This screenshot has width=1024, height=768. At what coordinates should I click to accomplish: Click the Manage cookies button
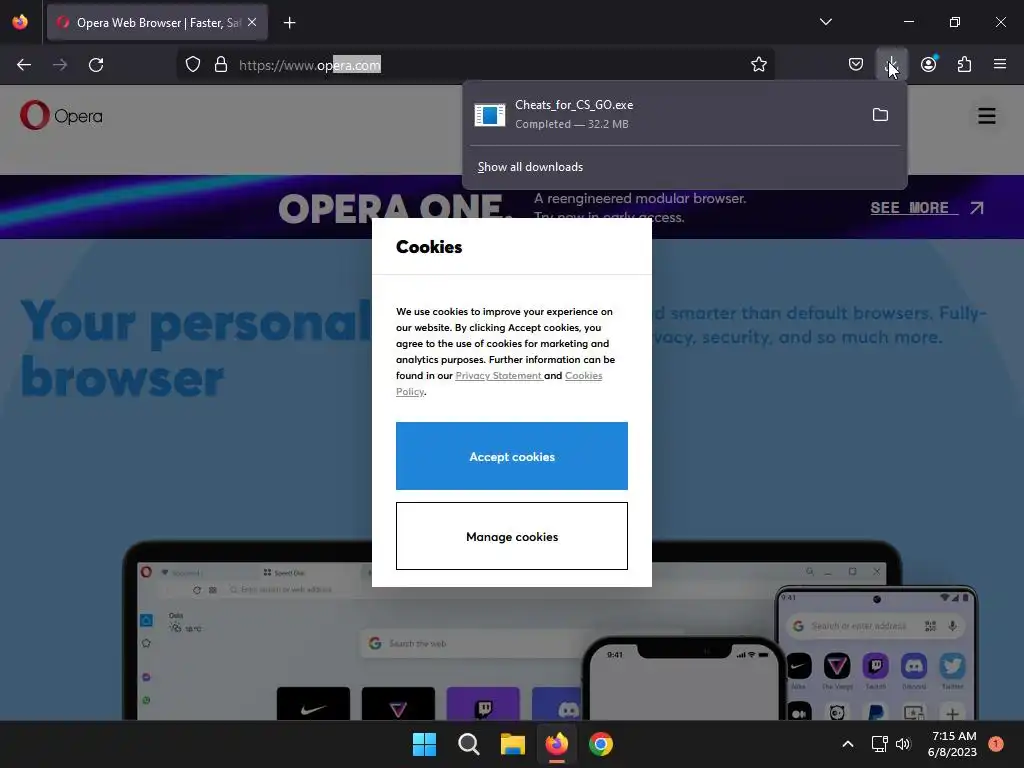pyautogui.click(x=511, y=536)
